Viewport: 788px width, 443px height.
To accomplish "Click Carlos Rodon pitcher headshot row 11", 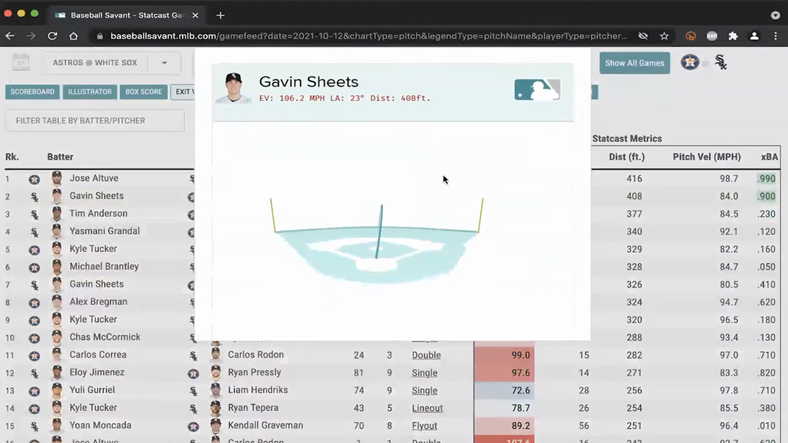I will click(216, 355).
